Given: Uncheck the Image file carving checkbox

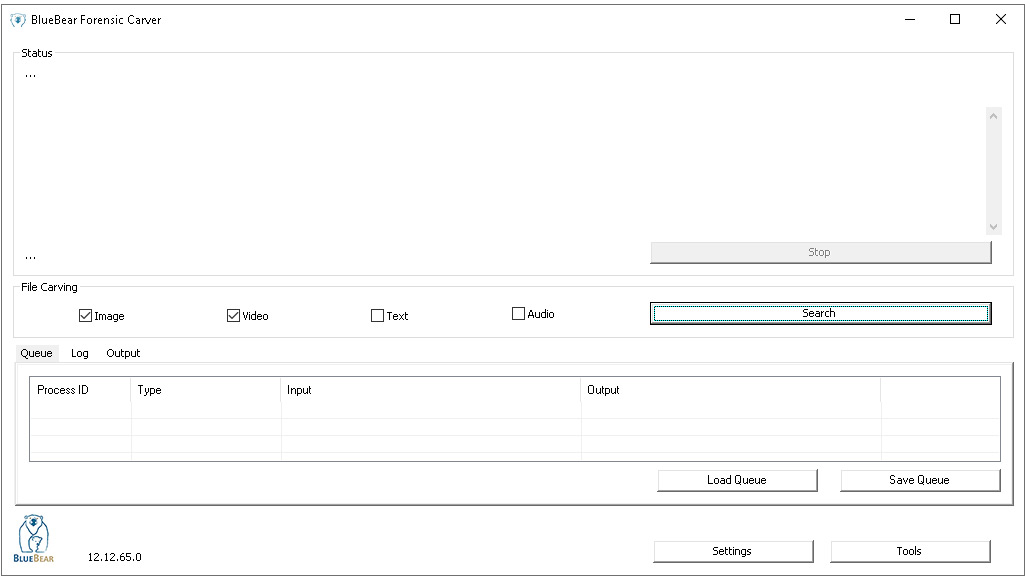Looking at the screenshot, I should tap(85, 315).
